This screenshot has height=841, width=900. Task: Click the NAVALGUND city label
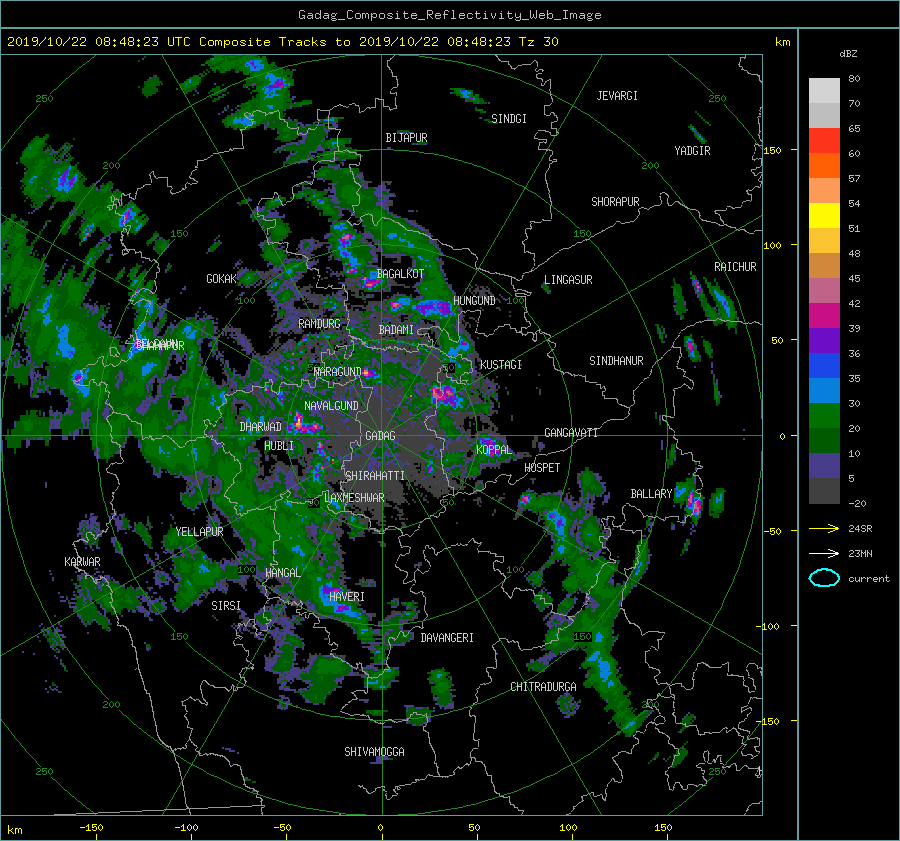tap(331, 406)
